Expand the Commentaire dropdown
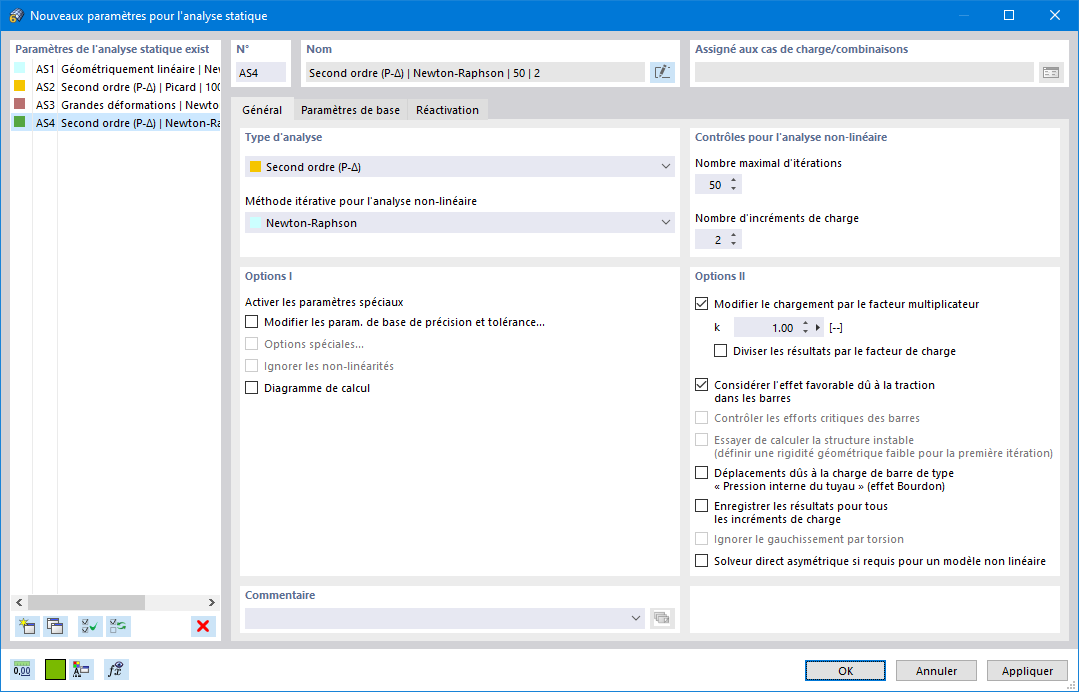Image resolution: width=1079 pixels, height=692 pixels. (x=636, y=618)
